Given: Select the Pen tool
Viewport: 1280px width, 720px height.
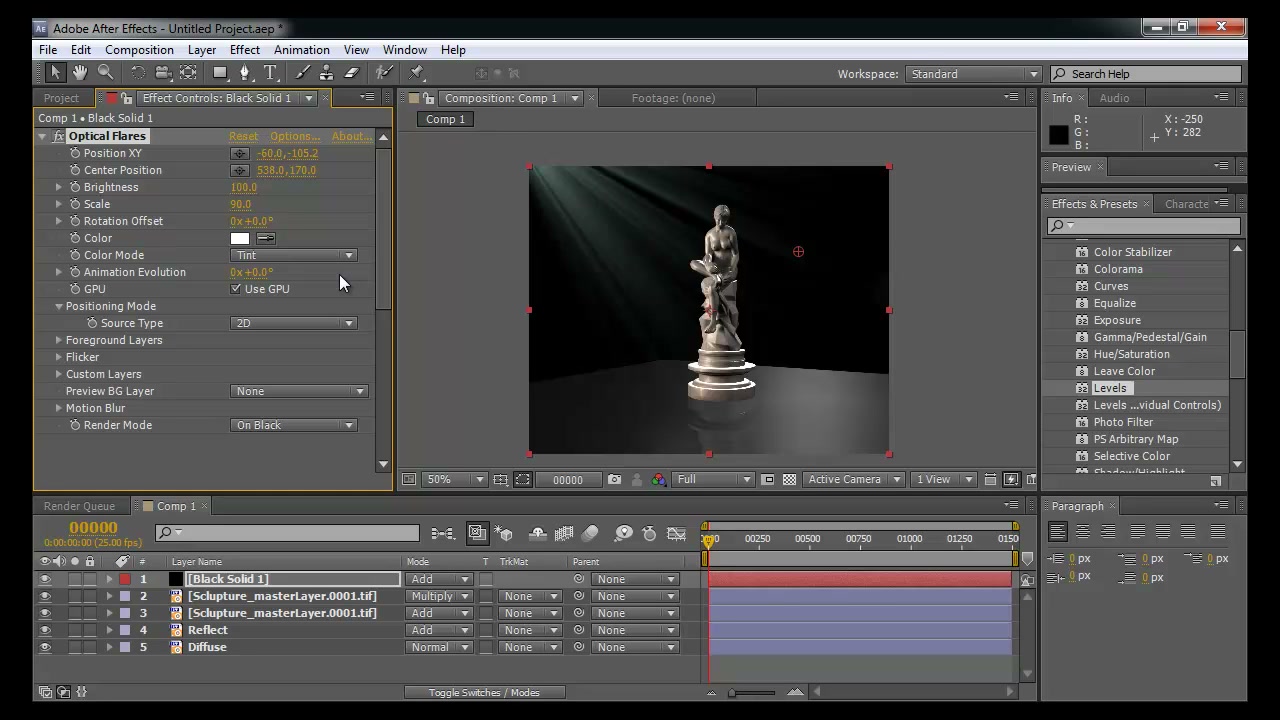Looking at the screenshot, I should click(245, 73).
